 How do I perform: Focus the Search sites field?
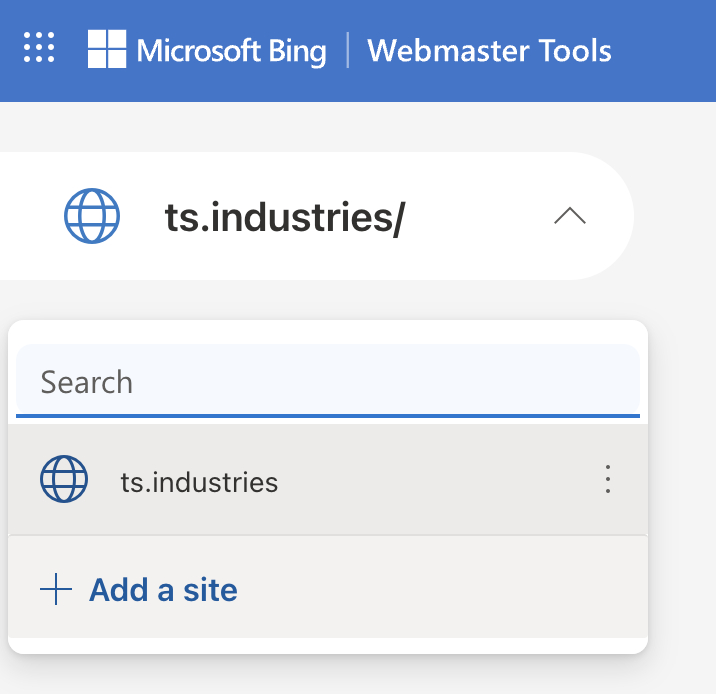point(327,382)
